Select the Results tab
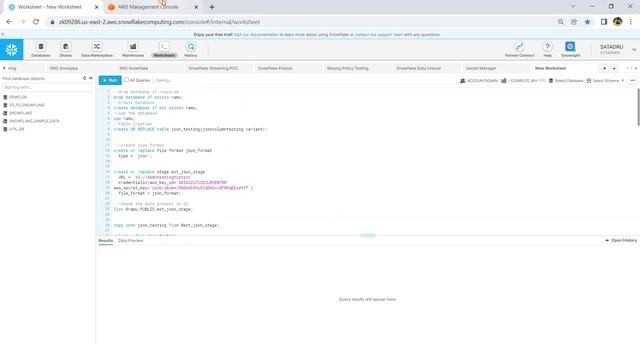640x360 pixels. coord(106,241)
